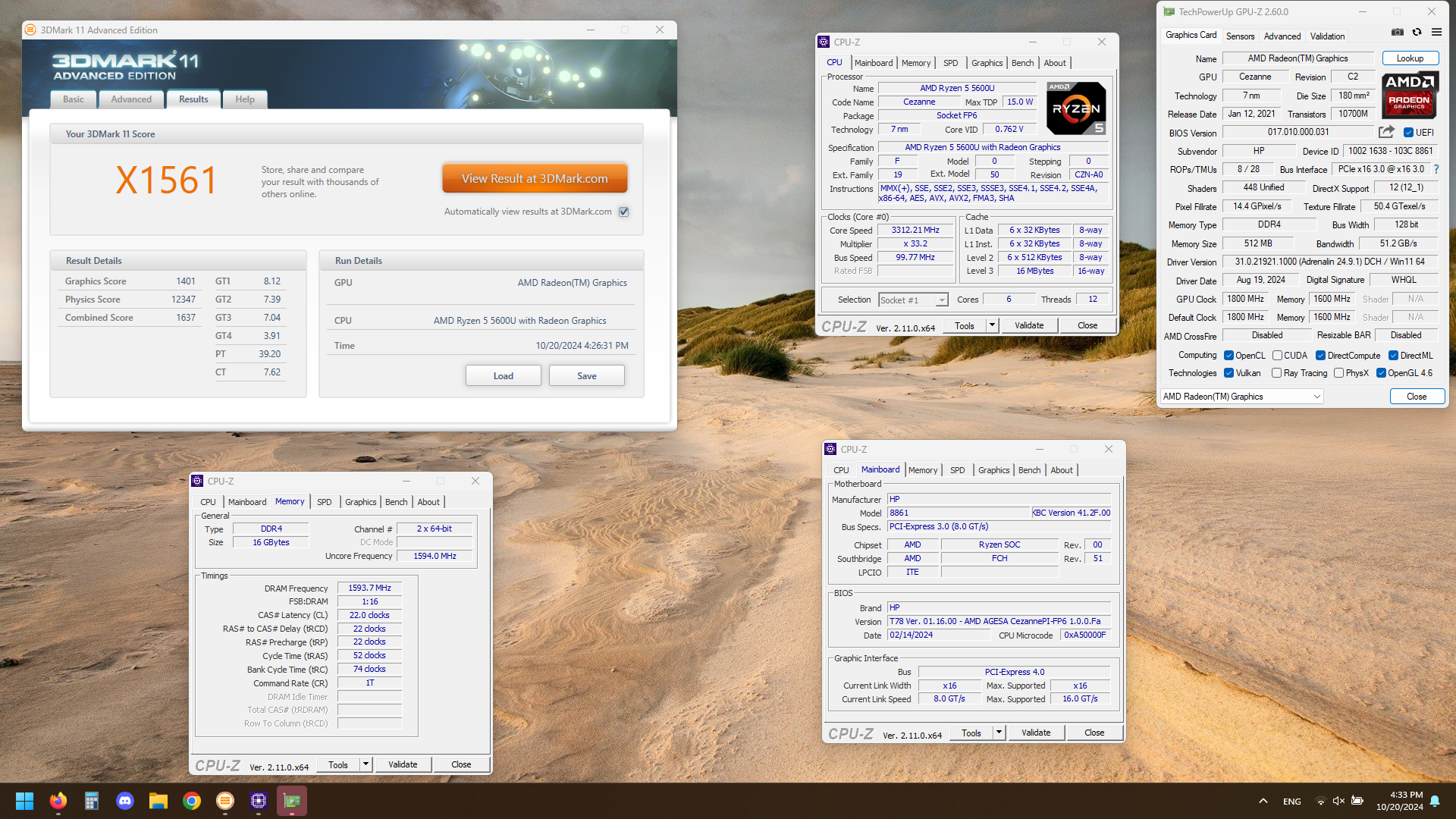The width and height of the screenshot is (1456, 819).
Task: Click the Close button in GPU-Z
Action: pyautogui.click(x=1417, y=397)
